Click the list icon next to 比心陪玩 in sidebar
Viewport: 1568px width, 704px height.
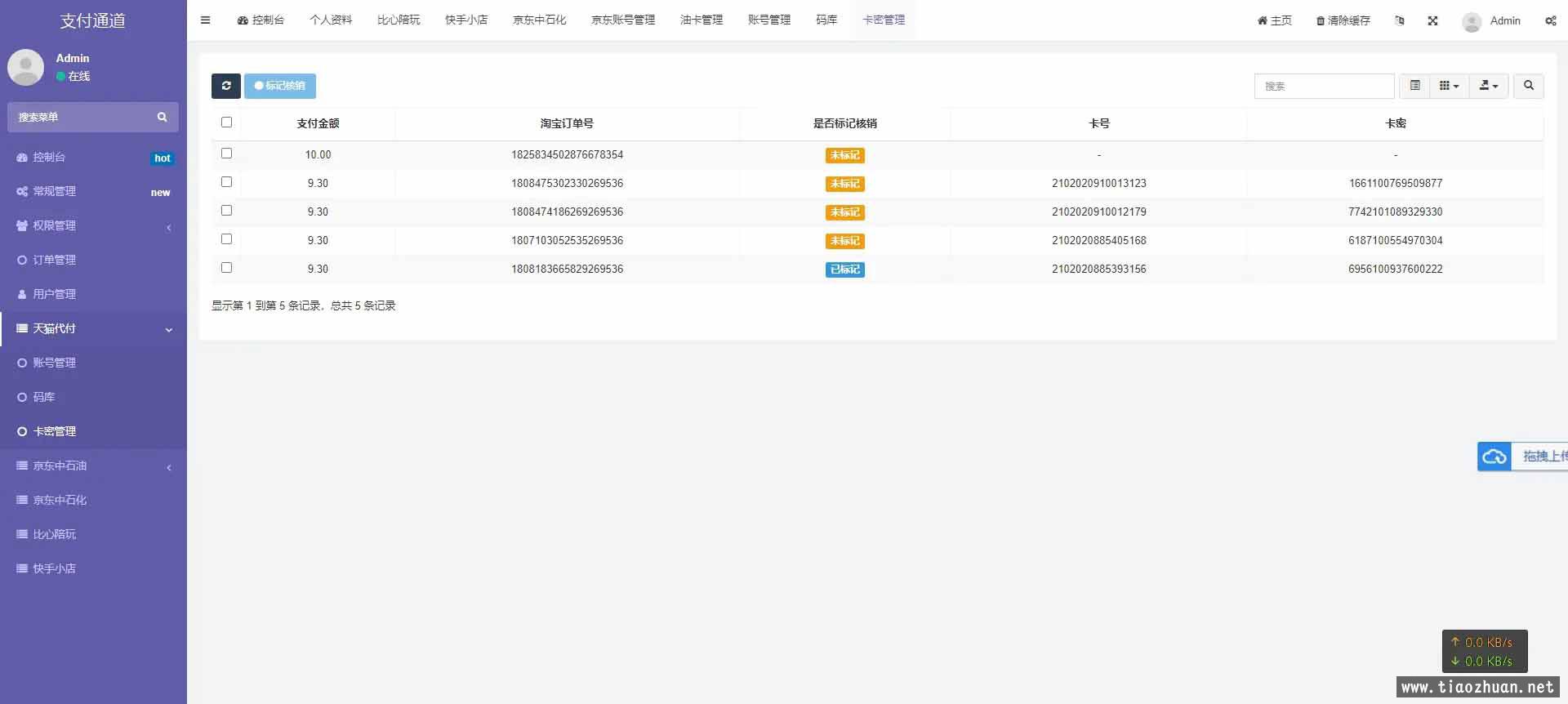pyautogui.click(x=22, y=534)
